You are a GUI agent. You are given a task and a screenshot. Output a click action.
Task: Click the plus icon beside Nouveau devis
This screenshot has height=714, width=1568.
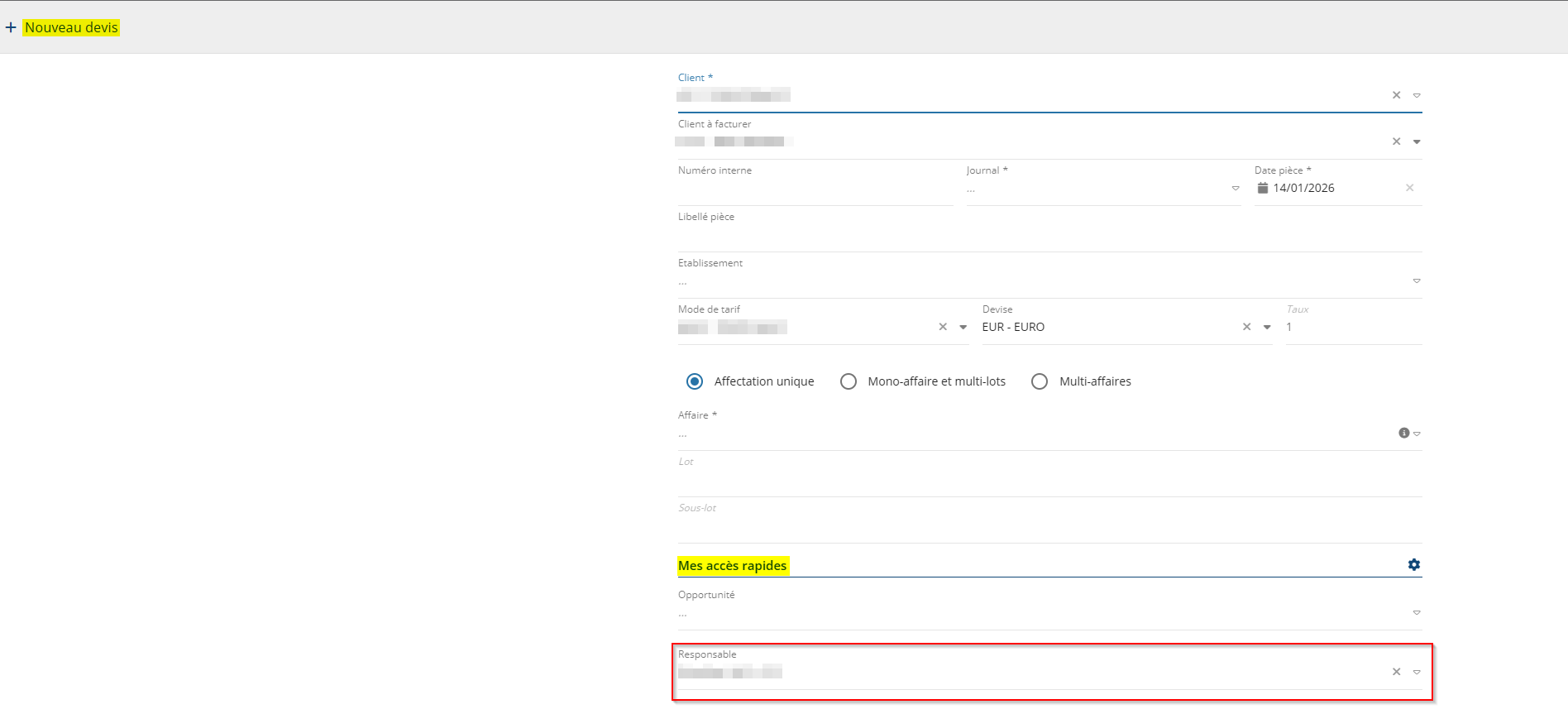[x=11, y=27]
